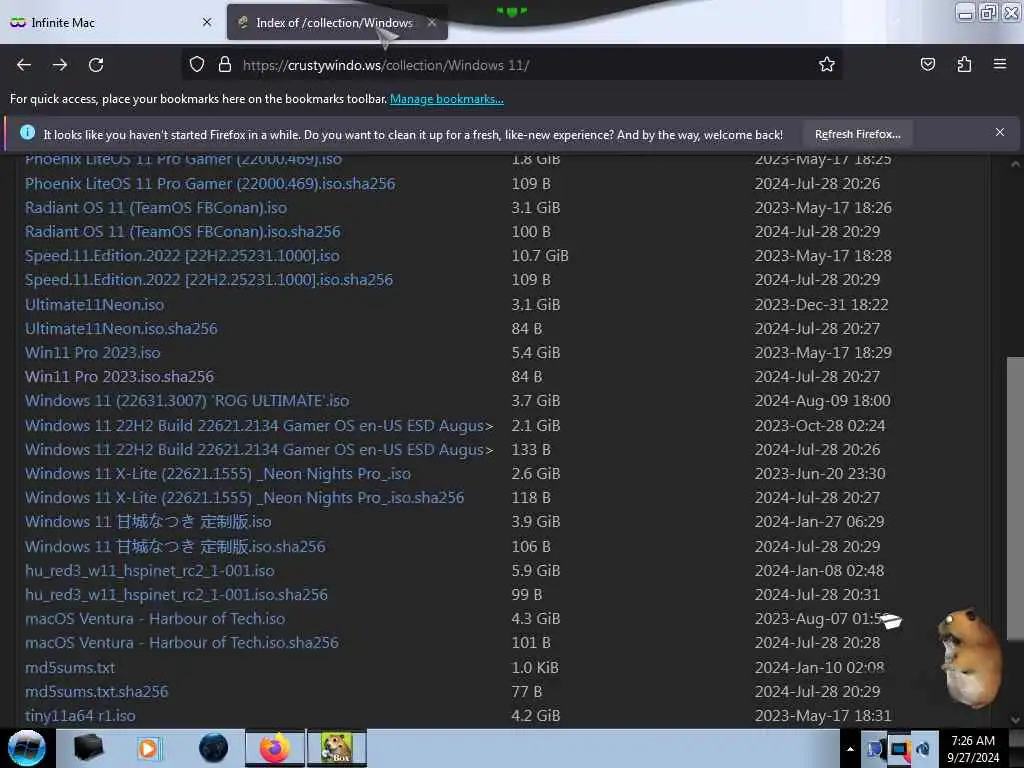Go forward with the browser forward arrow

pyautogui.click(x=60, y=65)
